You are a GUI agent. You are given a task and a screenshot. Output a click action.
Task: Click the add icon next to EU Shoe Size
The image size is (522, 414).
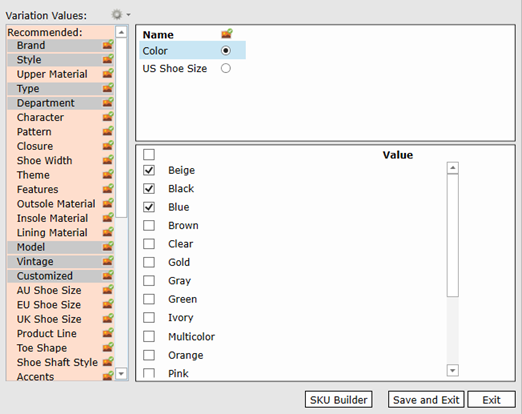[x=108, y=304]
